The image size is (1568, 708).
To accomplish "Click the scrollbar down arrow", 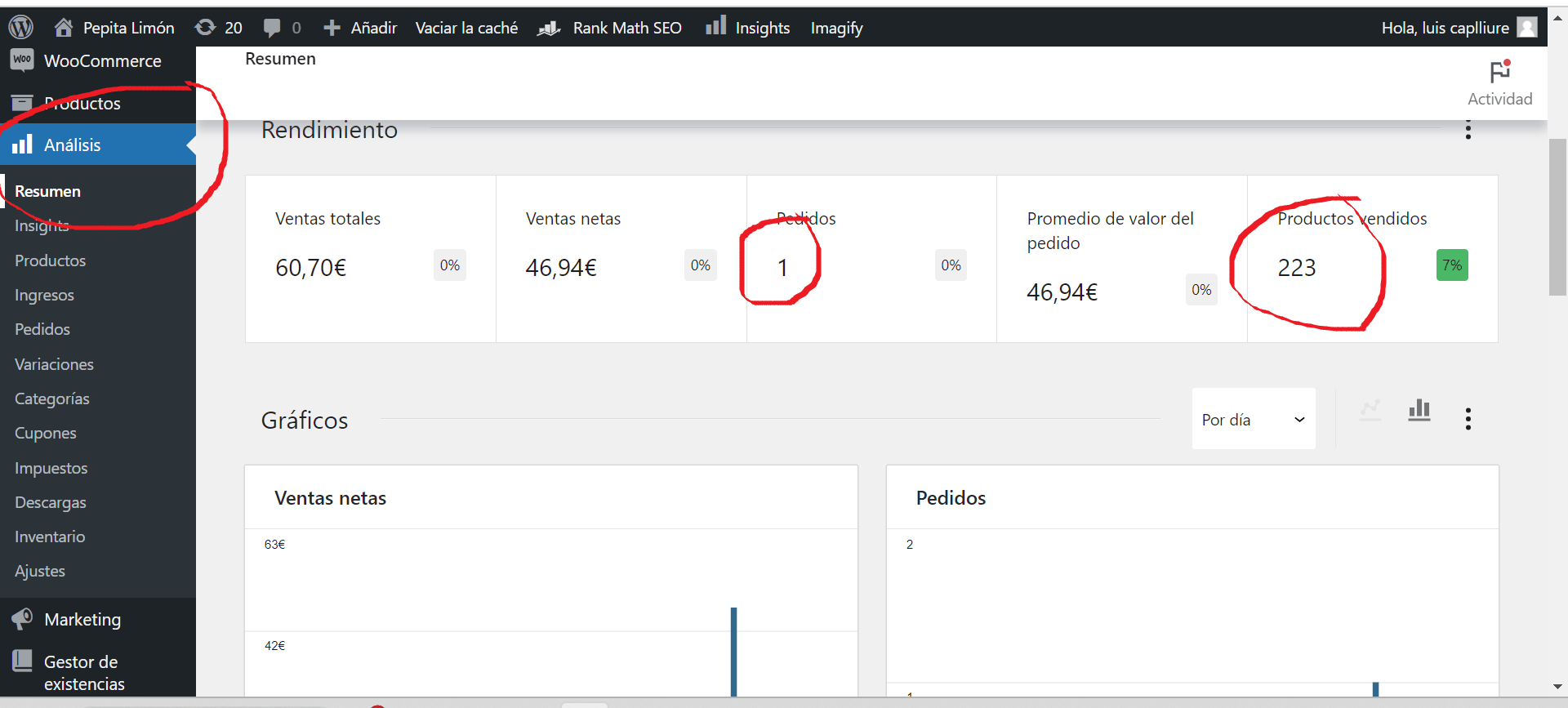I will (x=1557, y=687).
